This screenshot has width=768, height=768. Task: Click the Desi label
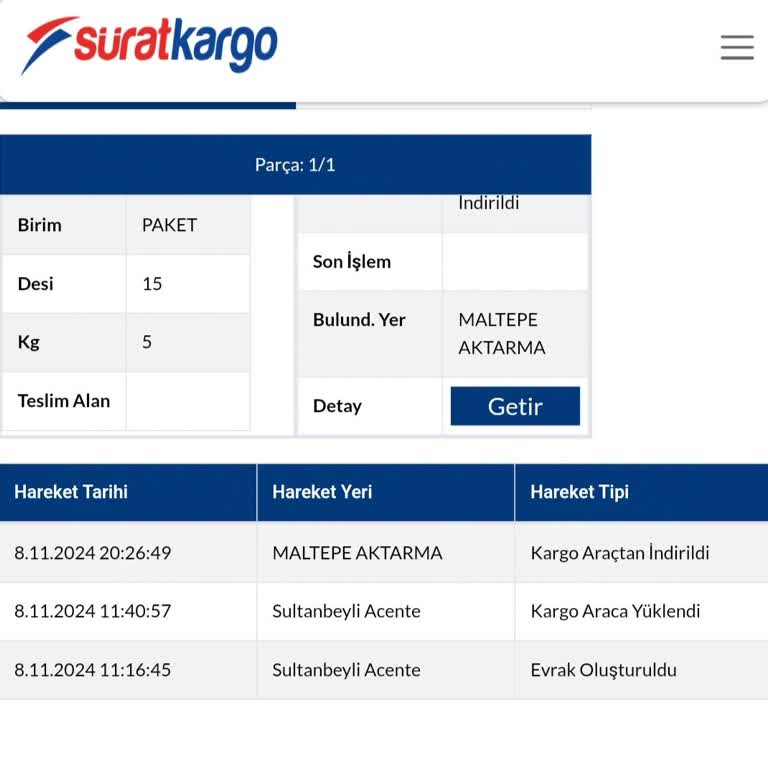pyautogui.click(x=35, y=284)
